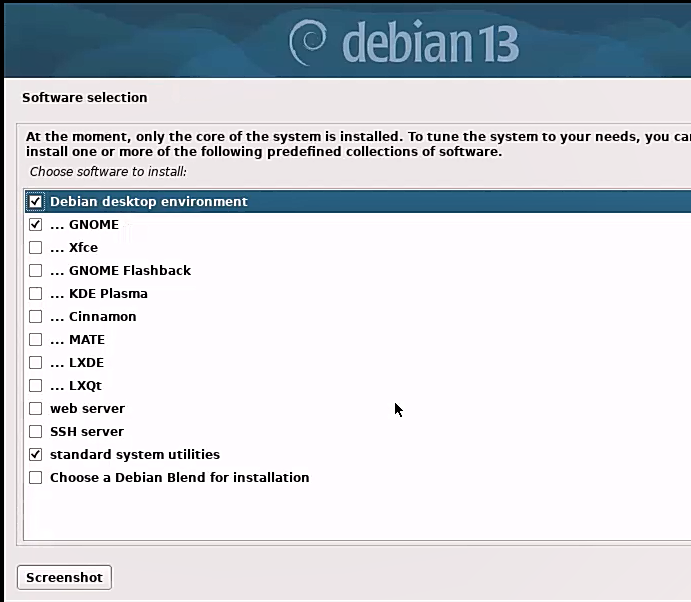
Task: Enable the SSH server checkbox
Action: click(x=36, y=432)
